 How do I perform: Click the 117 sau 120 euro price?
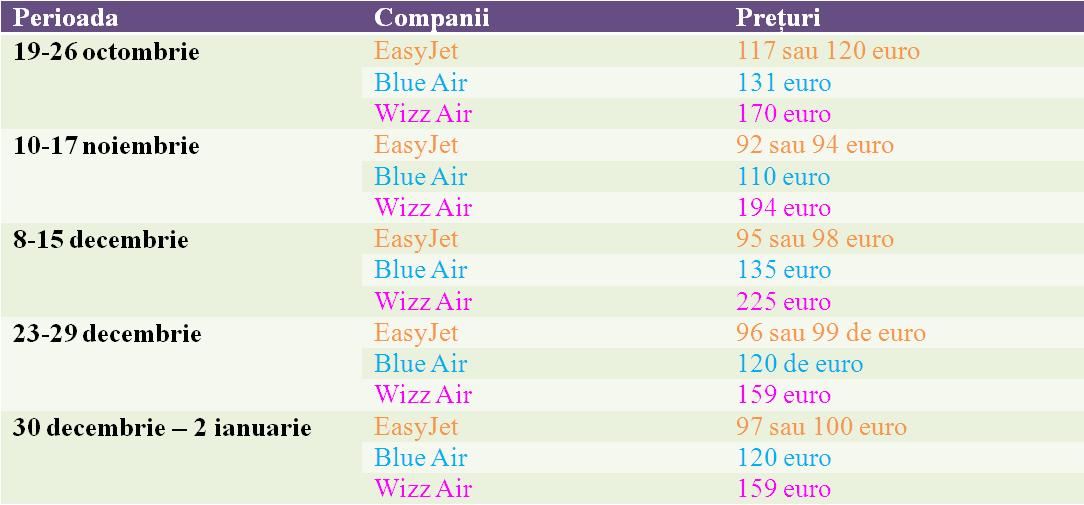click(828, 51)
